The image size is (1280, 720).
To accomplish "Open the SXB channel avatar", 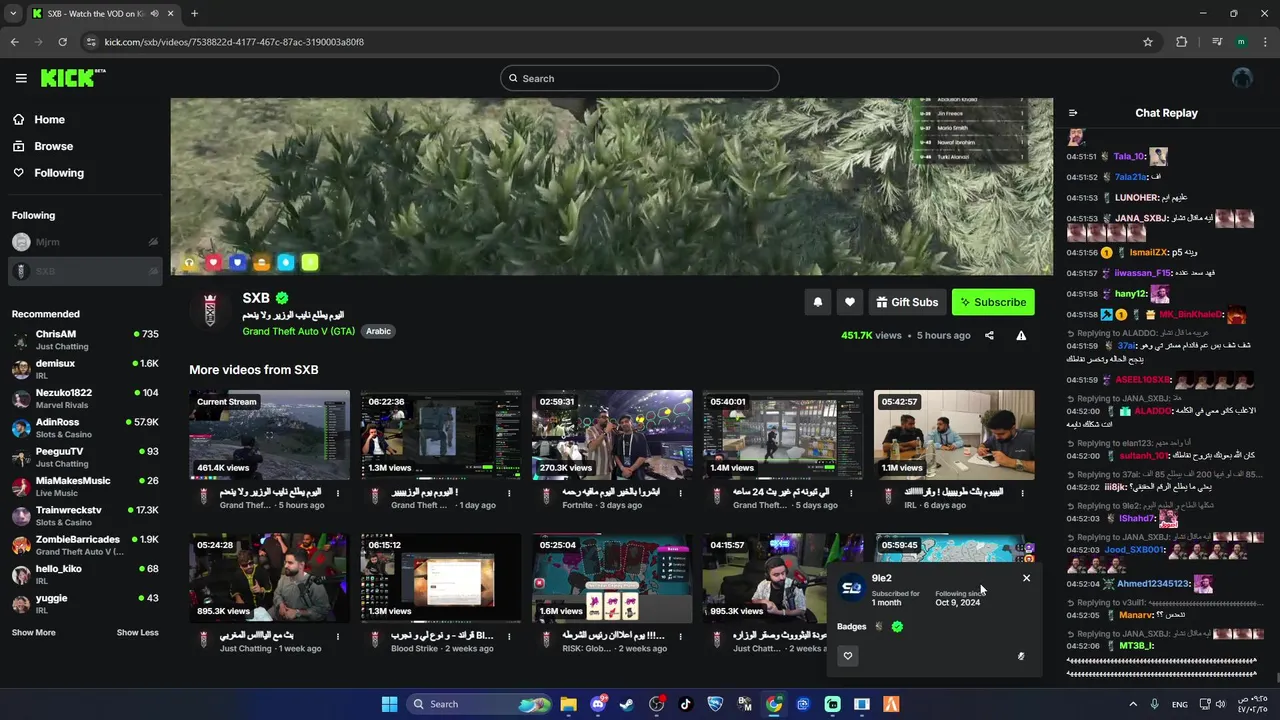I will coord(210,311).
